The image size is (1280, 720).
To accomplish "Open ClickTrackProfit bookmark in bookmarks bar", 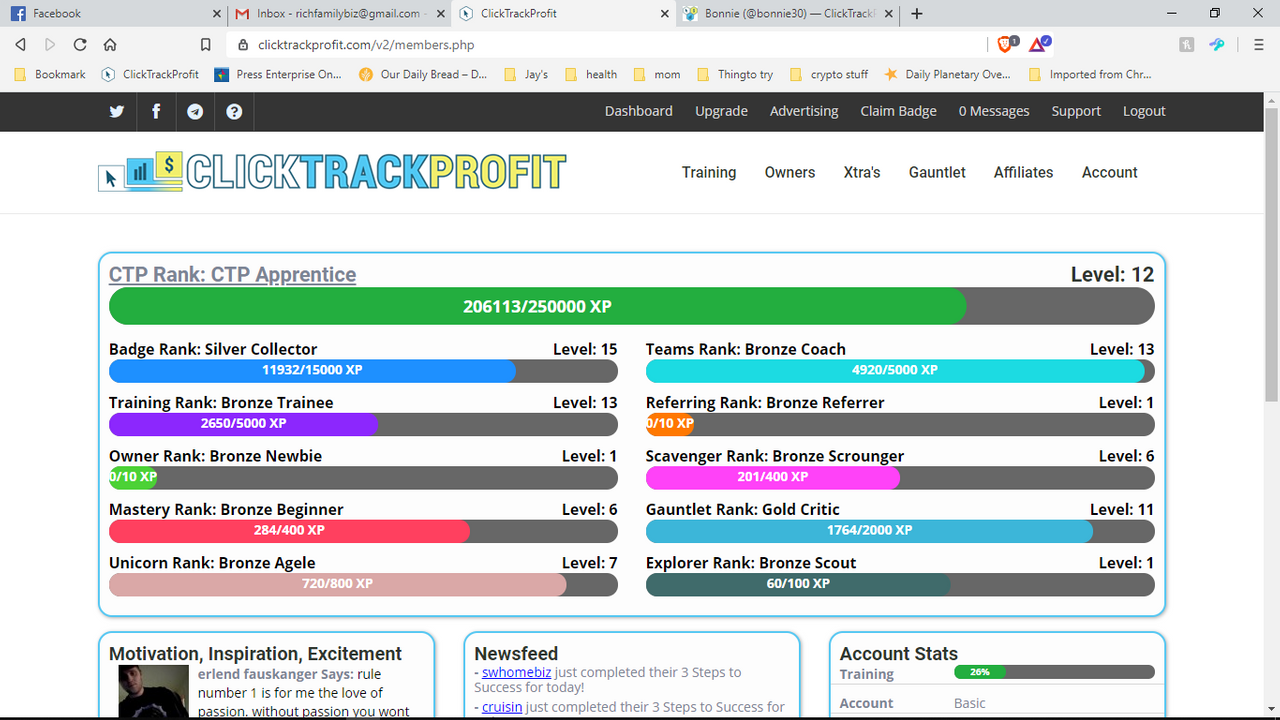I will pyautogui.click(x=150, y=74).
